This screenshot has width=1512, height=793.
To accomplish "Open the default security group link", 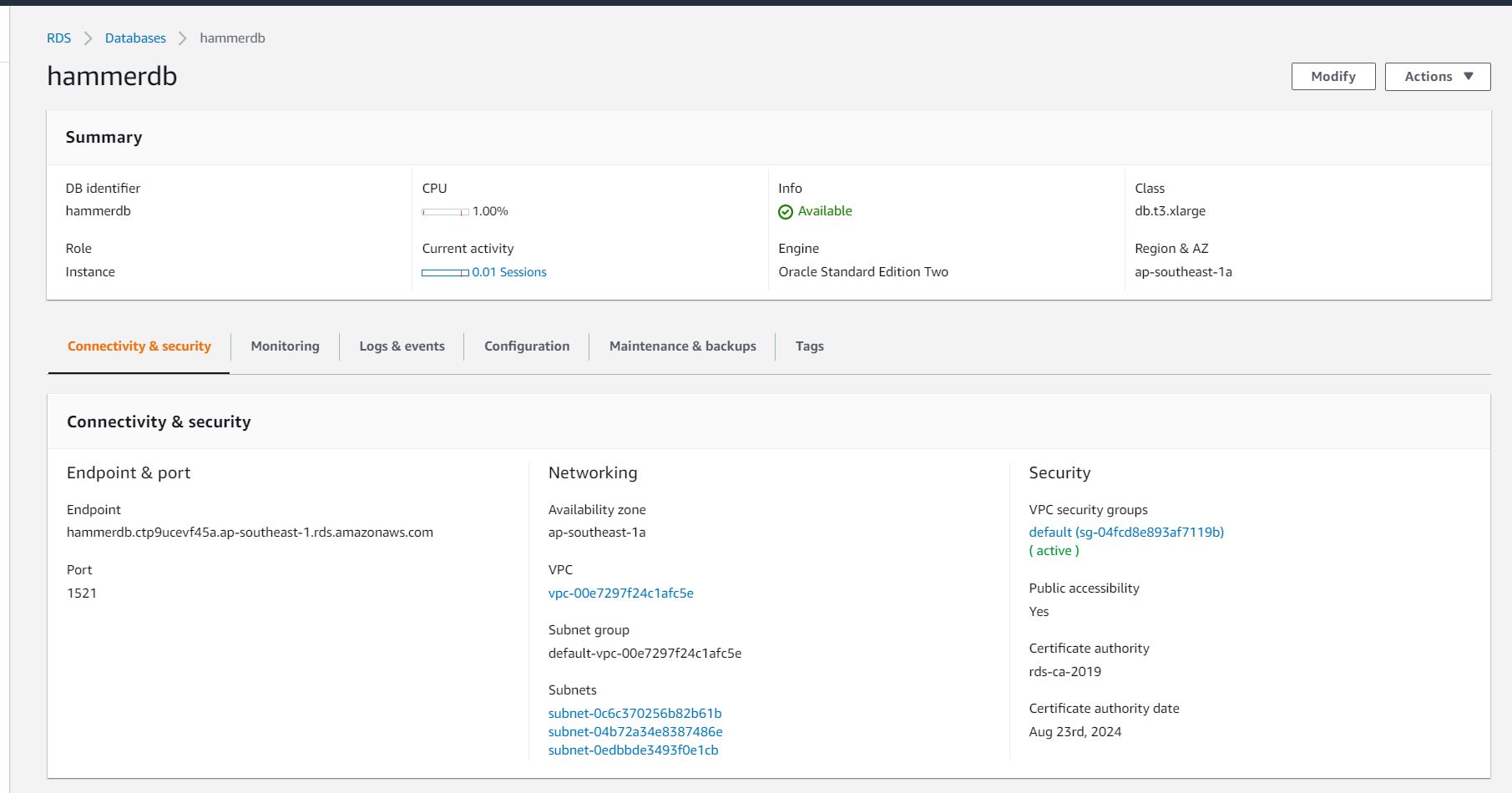I will tap(1125, 533).
